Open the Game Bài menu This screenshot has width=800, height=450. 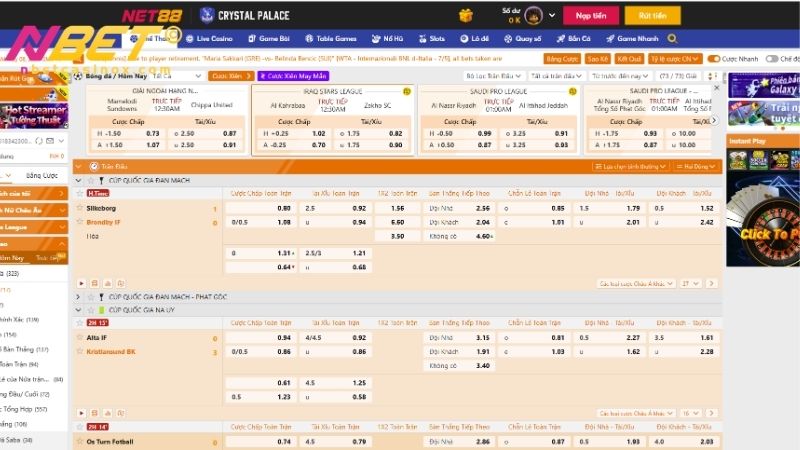click(269, 38)
